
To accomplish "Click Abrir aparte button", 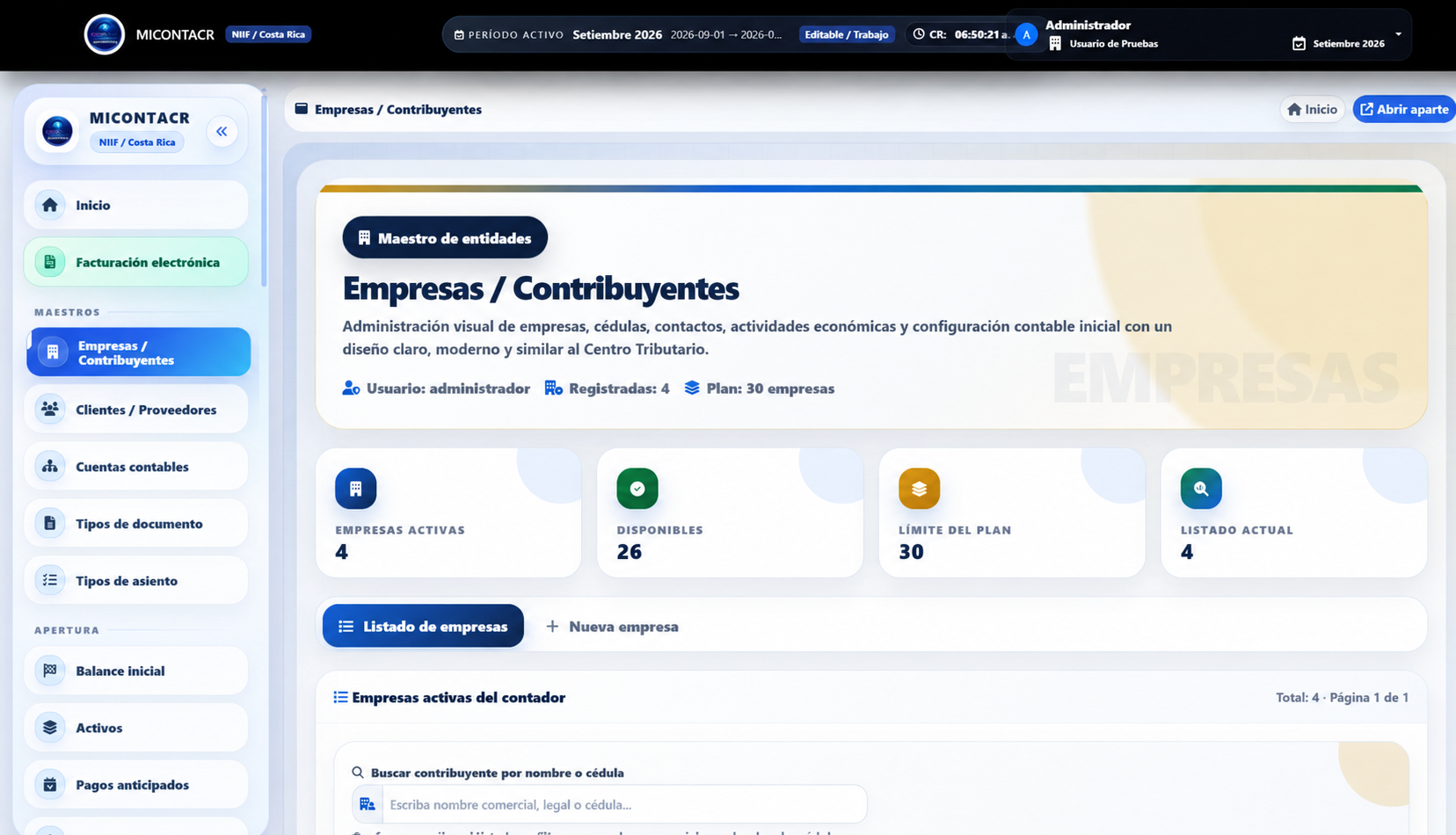I will [x=1404, y=109].
